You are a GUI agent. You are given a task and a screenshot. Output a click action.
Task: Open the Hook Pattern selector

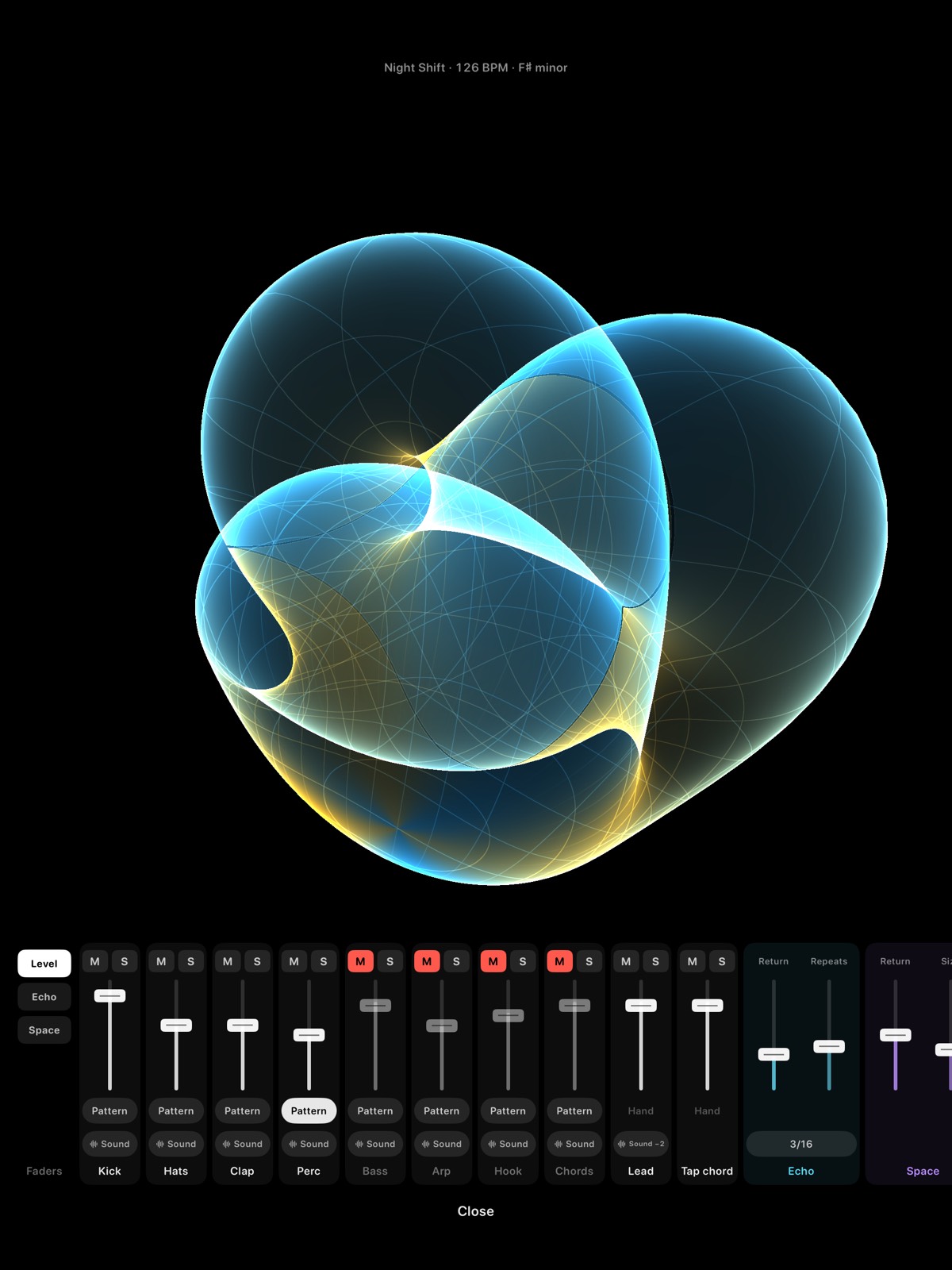(508, 1110)
